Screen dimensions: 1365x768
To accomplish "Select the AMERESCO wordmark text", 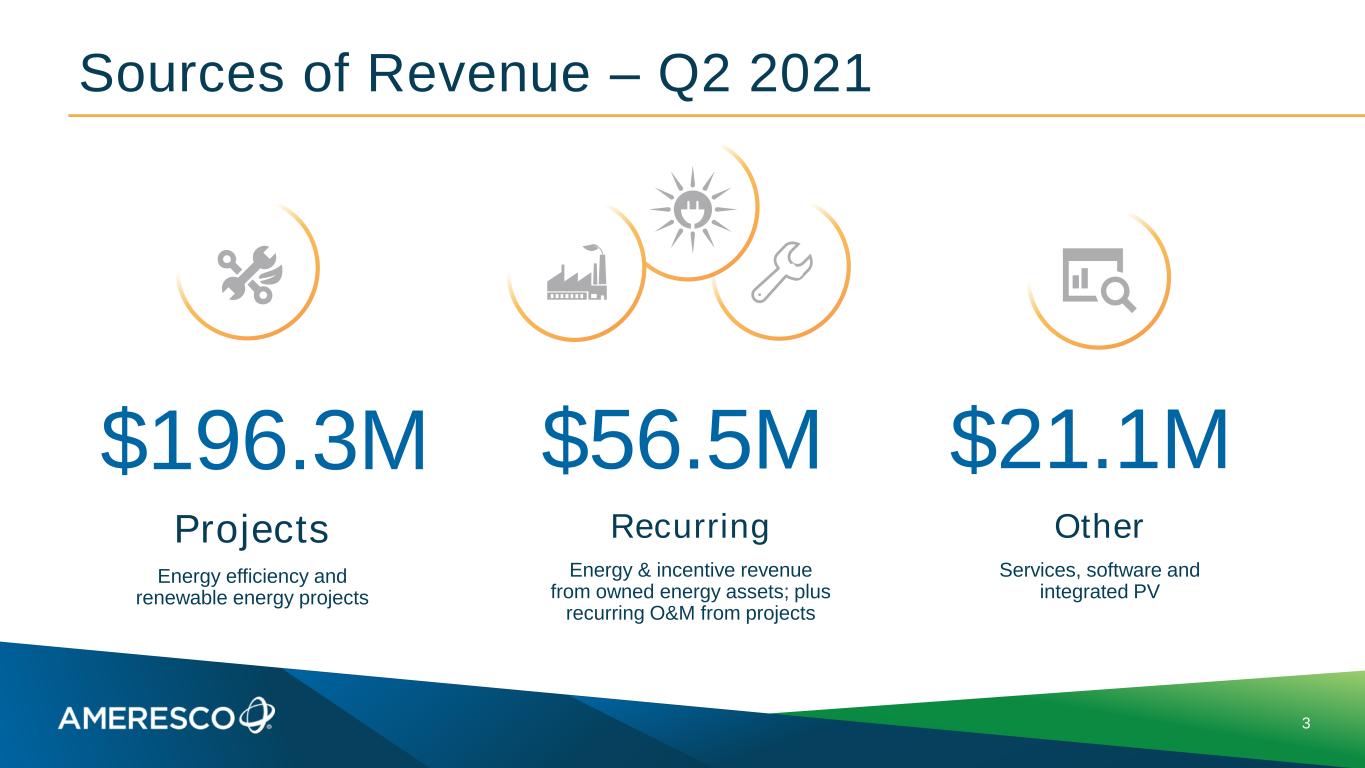I will pyautogui.click(x=146, y=718).
